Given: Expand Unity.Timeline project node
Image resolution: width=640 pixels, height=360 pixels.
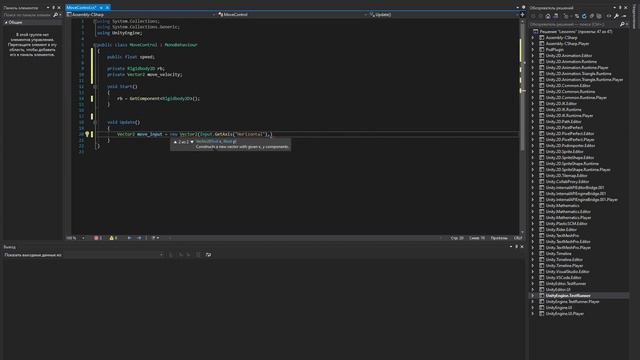Looking at the screenshot, I should click(x=533, y=253).
